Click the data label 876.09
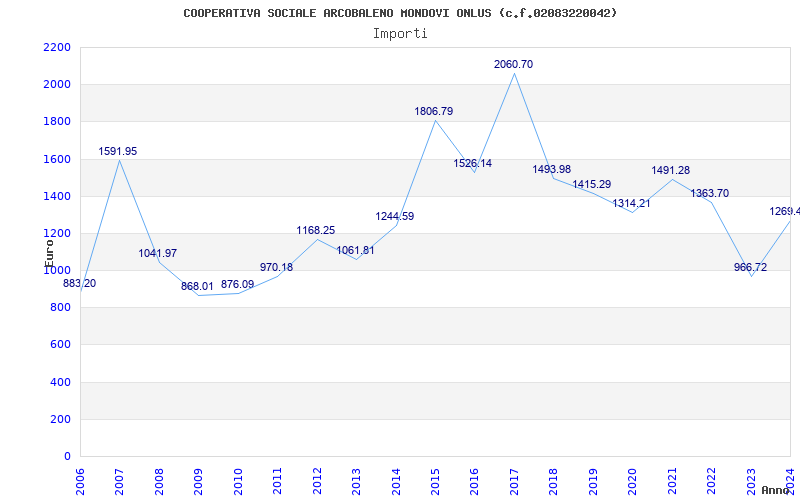This screenshot has width=800, height=500. click(237, 285)
